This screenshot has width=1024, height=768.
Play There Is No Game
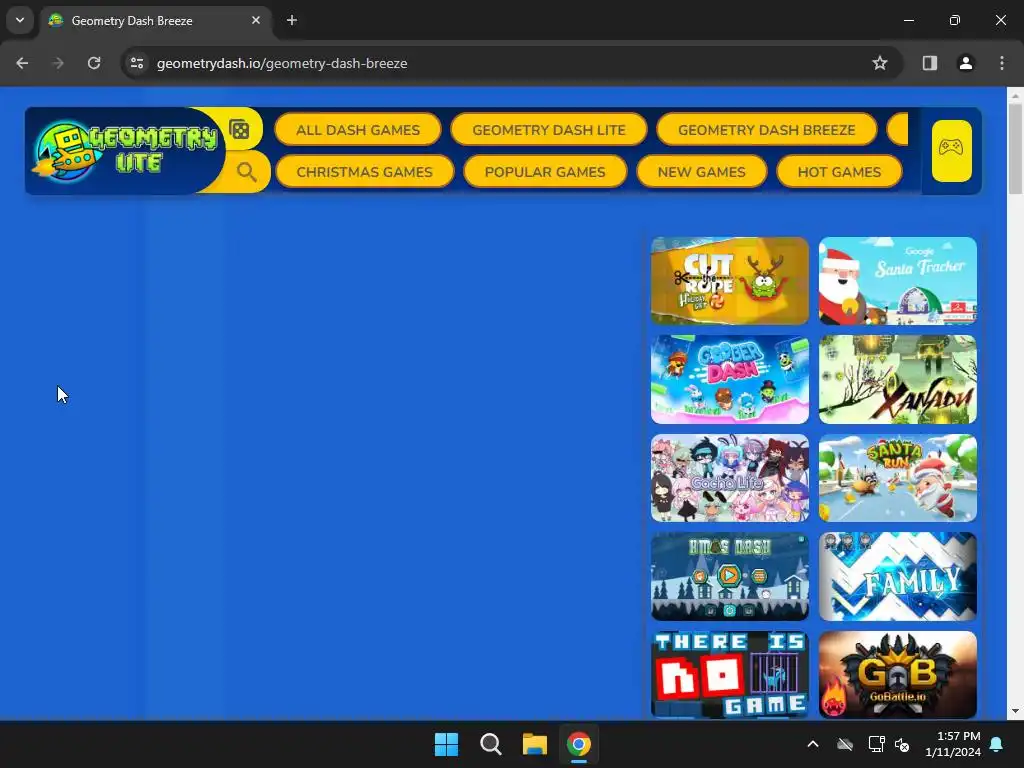pos(729,675)
